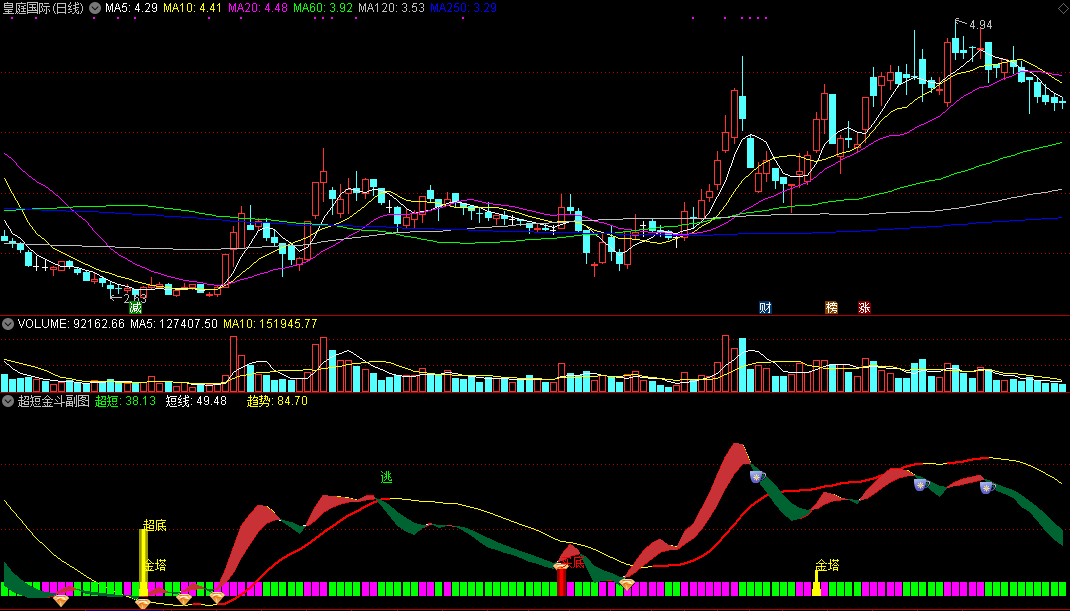Click the green 减 marker icon
This screenshot has width=1070, height=611.
coord(135,308)
